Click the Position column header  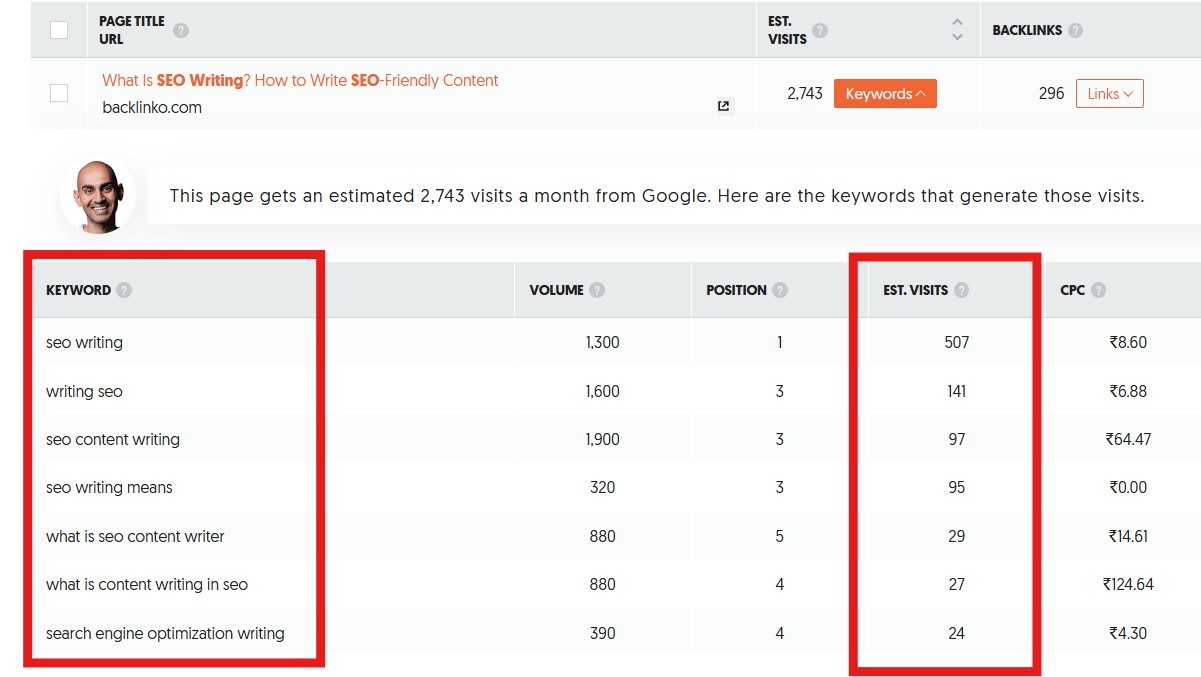point(736,290)
